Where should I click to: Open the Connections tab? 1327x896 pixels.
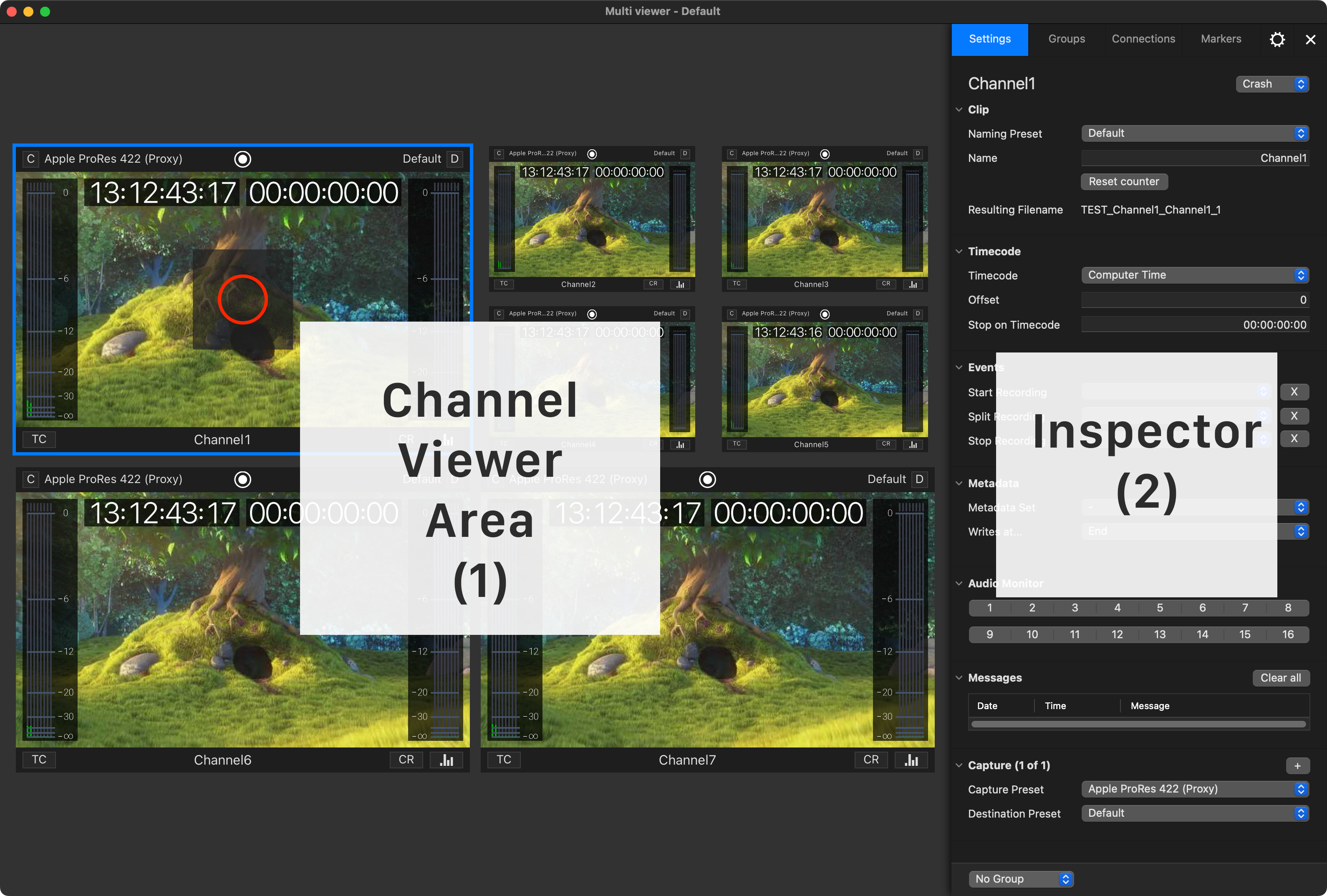point(1143,39)
